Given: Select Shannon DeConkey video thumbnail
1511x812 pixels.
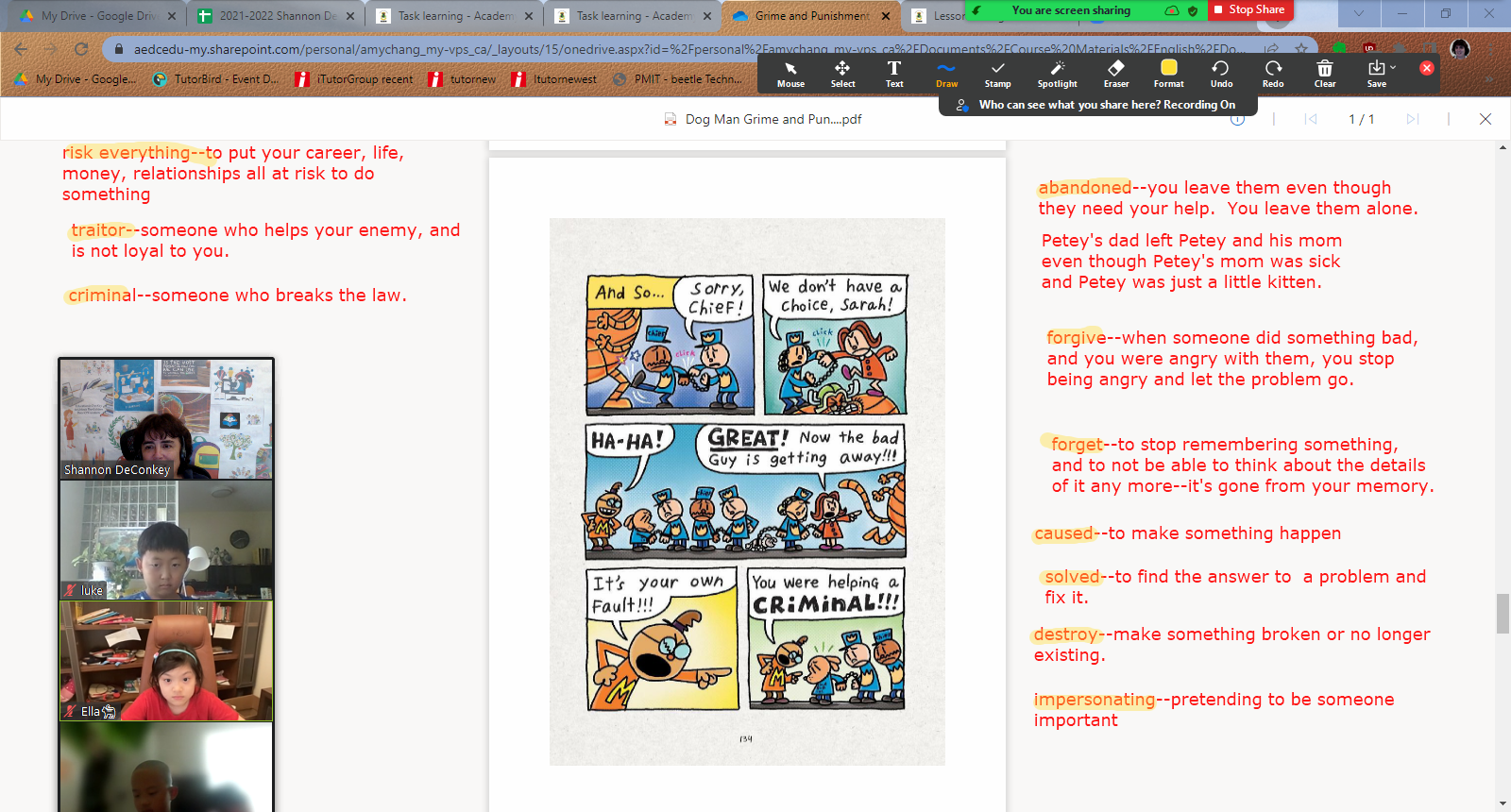Looking at the screenshot, I should (166, 419).
